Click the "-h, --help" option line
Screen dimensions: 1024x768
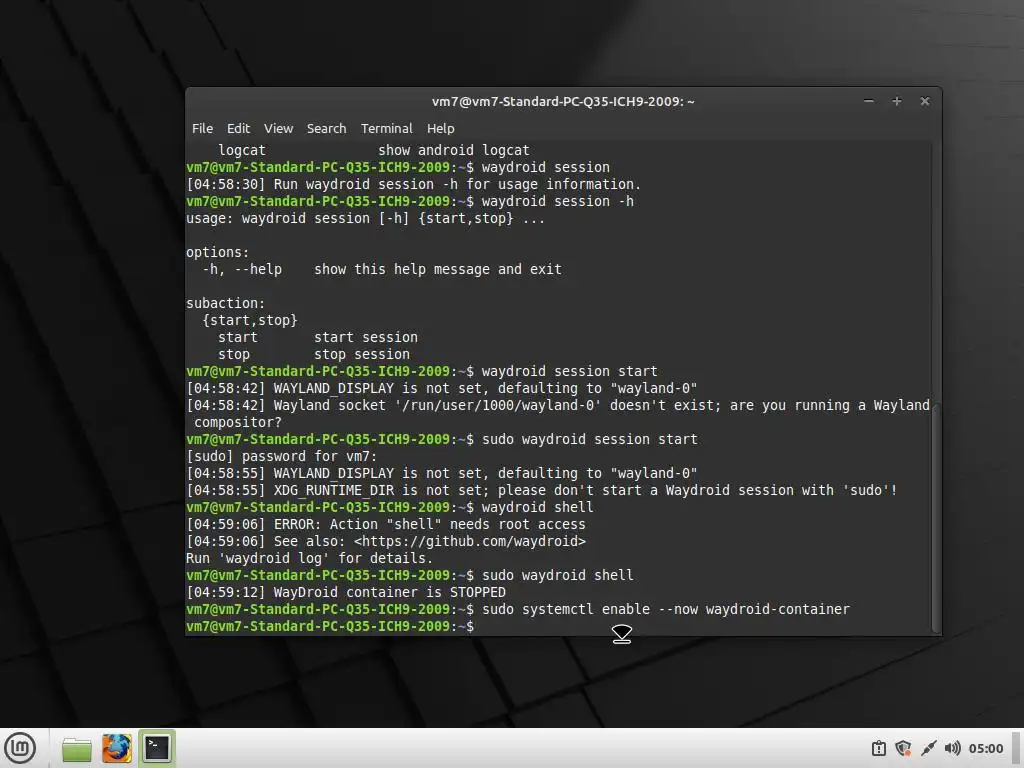click(382, 270)
